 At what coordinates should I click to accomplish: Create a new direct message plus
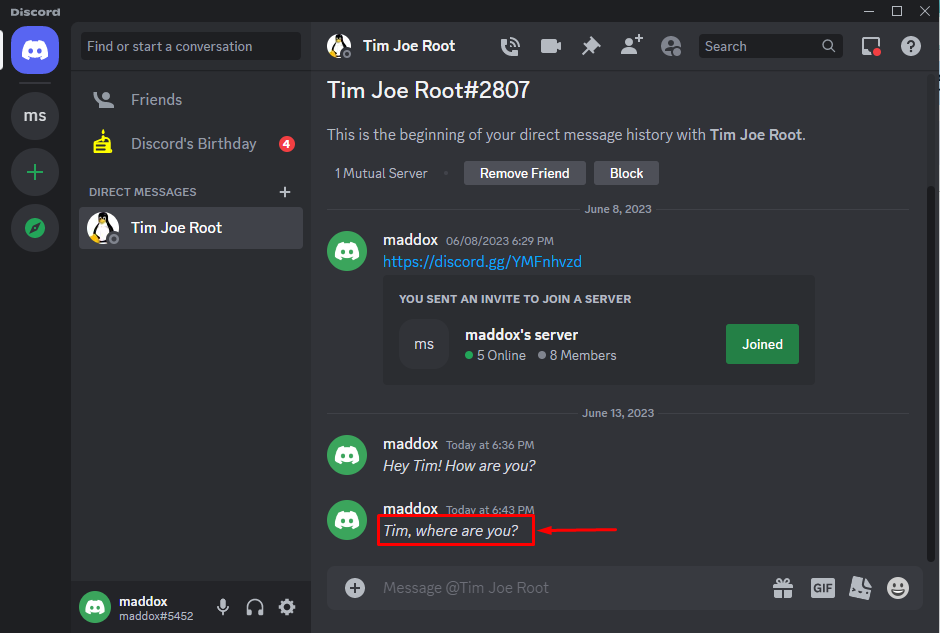(285, 192)
